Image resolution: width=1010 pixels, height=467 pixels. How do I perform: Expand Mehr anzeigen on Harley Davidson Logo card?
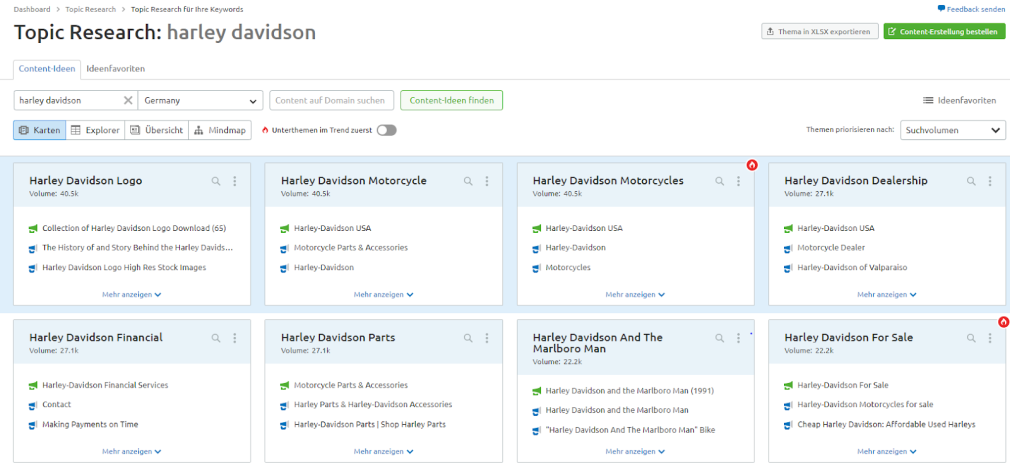pos(131,294)
